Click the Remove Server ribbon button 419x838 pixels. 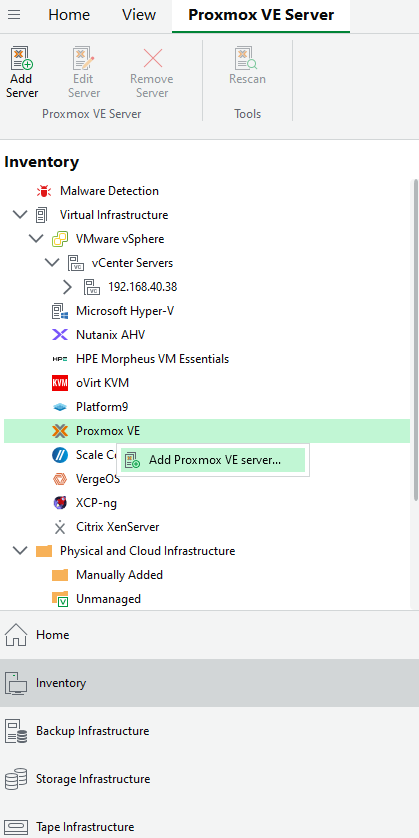[x=152, y=73]
